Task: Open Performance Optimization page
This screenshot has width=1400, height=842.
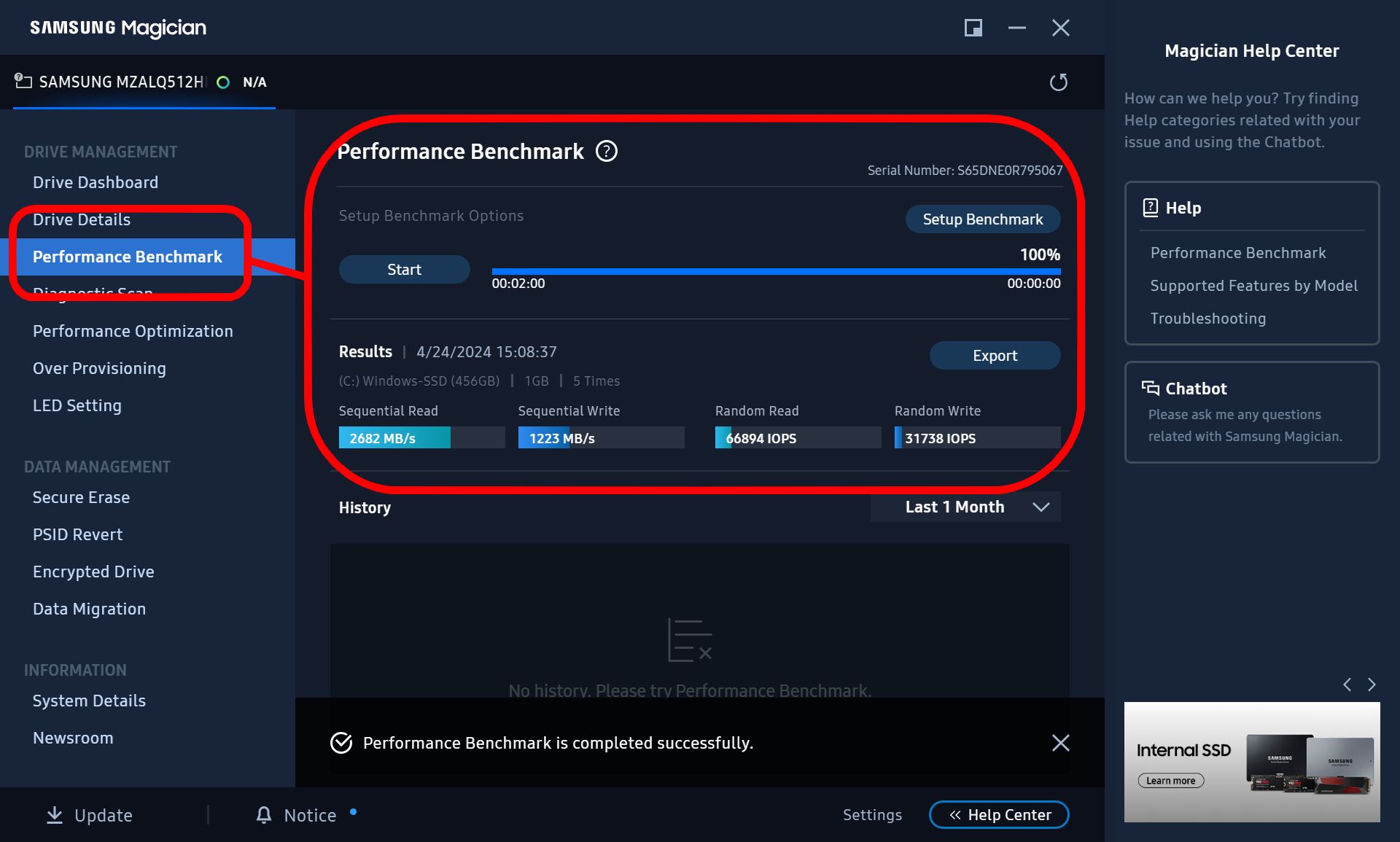Action: pyautogui.click(x=133, y=331)
